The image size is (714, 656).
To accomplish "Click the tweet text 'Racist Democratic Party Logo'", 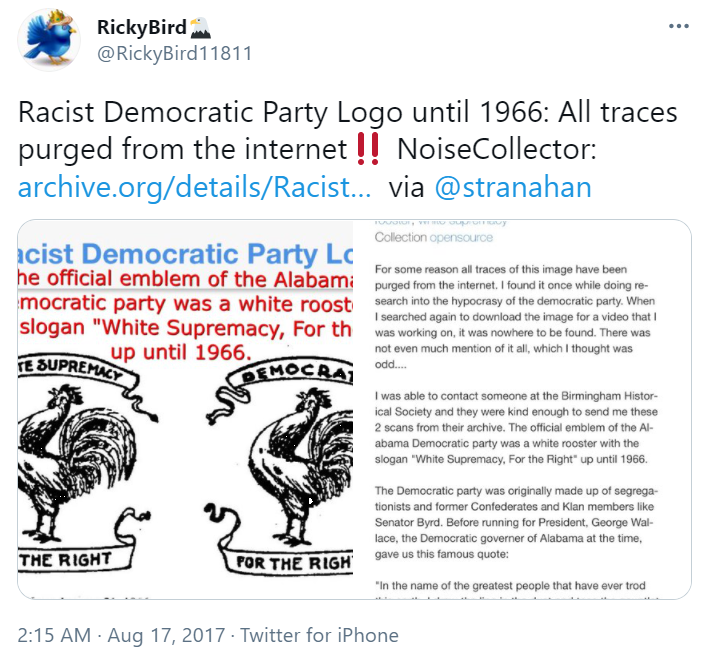I will (x=210, y=112).
